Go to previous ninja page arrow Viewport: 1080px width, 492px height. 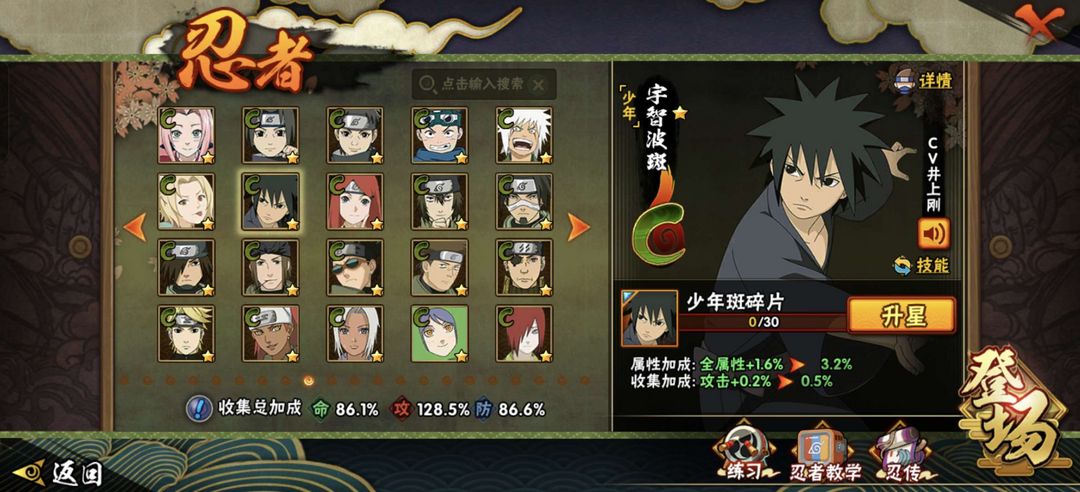tap(134, 227)
